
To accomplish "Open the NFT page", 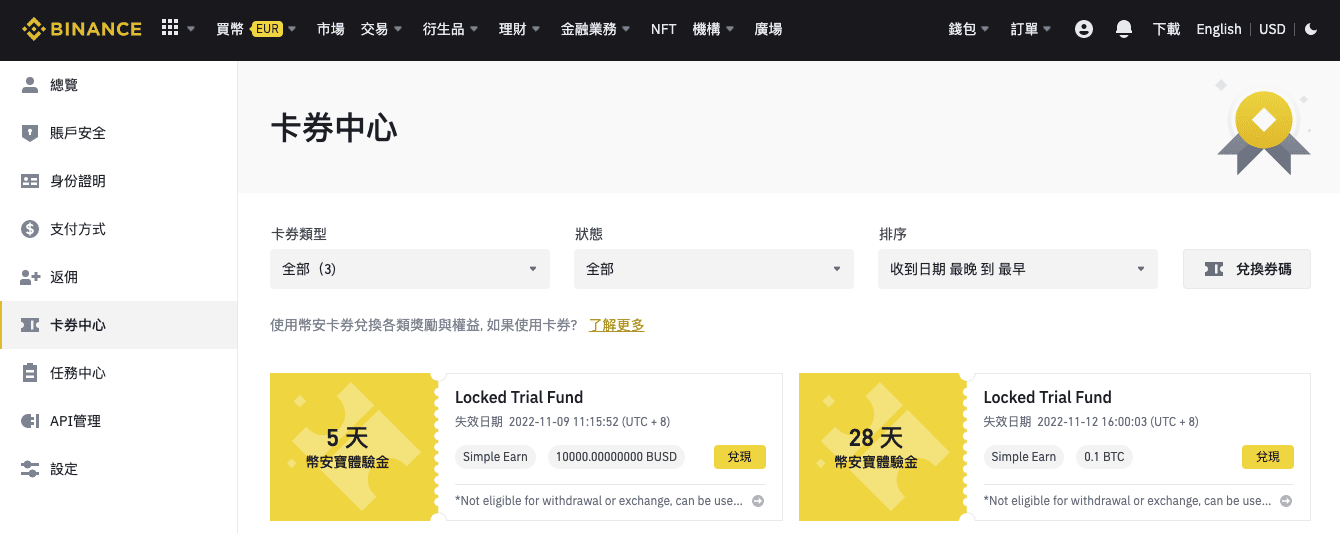I will point(663,29).
